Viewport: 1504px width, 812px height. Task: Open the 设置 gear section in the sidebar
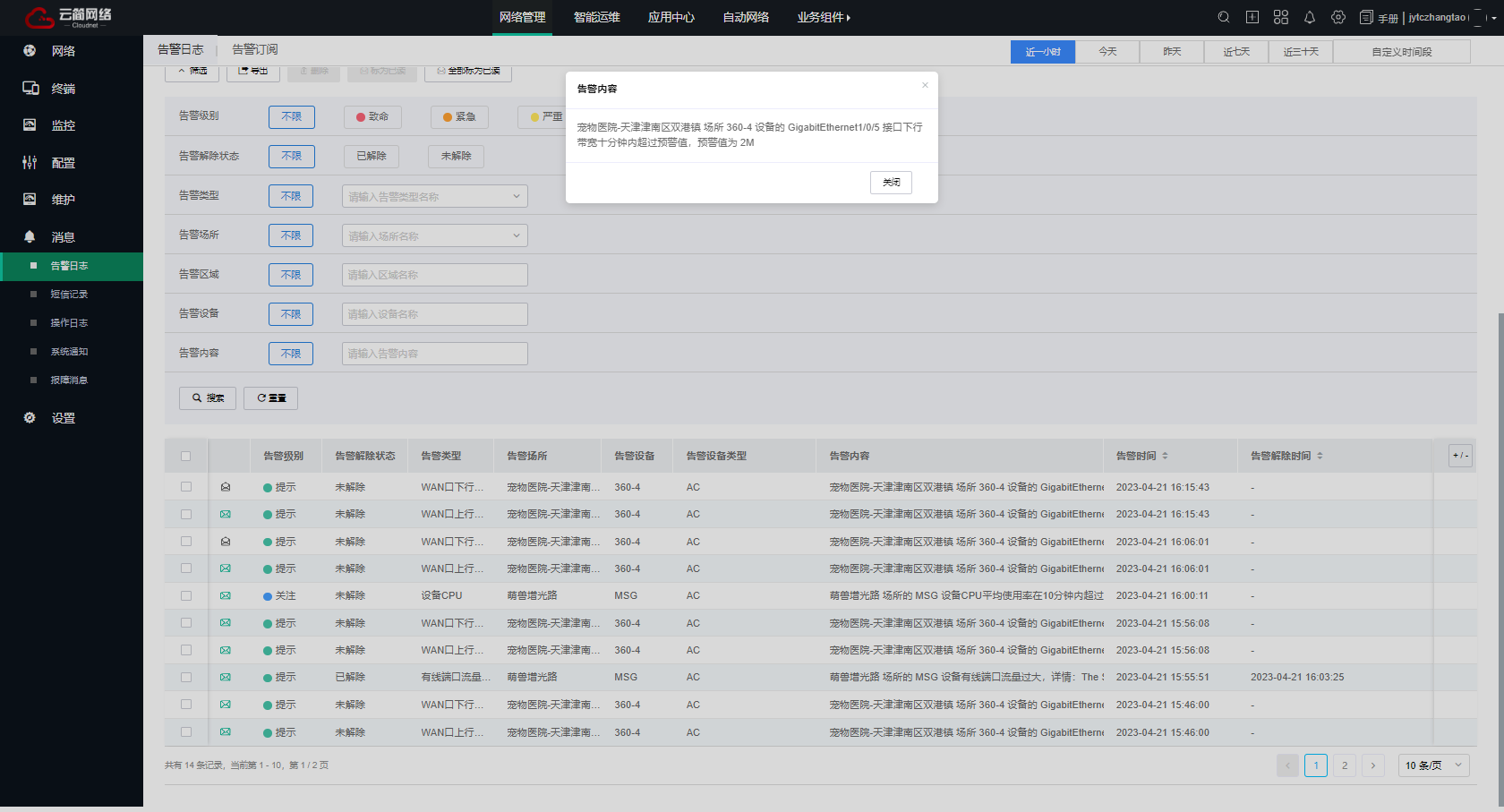coord(72,418)
